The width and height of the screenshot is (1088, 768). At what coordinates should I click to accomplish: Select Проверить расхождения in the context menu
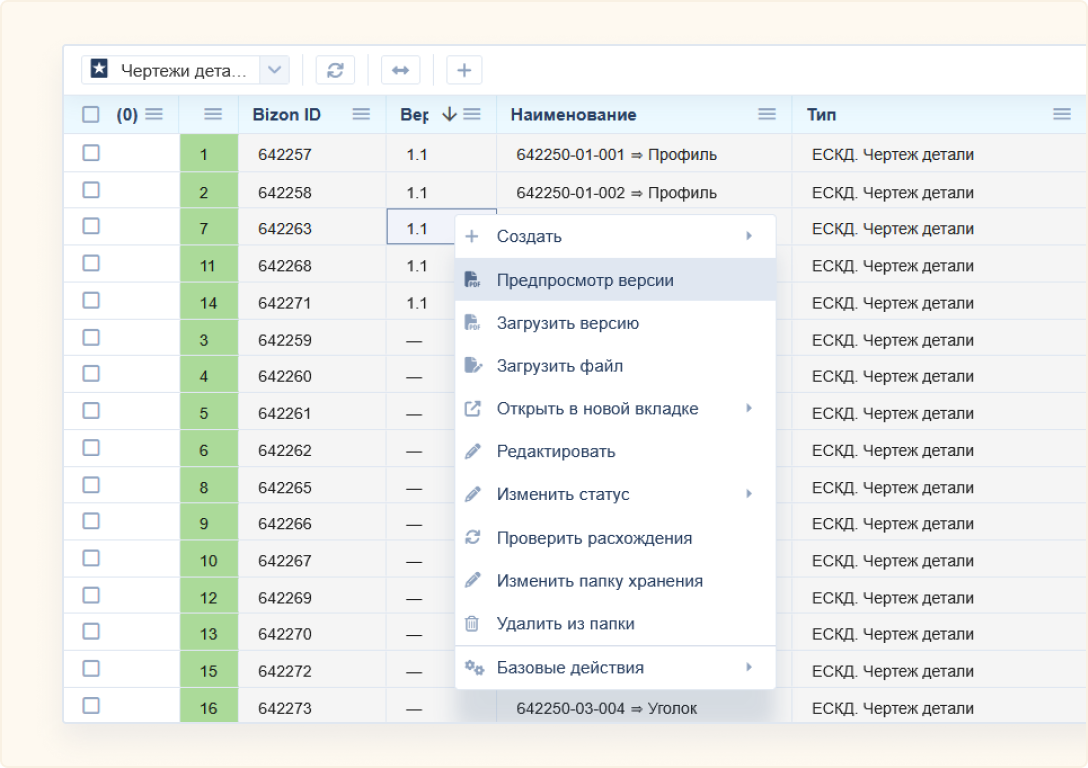pyautogui.click(x=594, y=538)
